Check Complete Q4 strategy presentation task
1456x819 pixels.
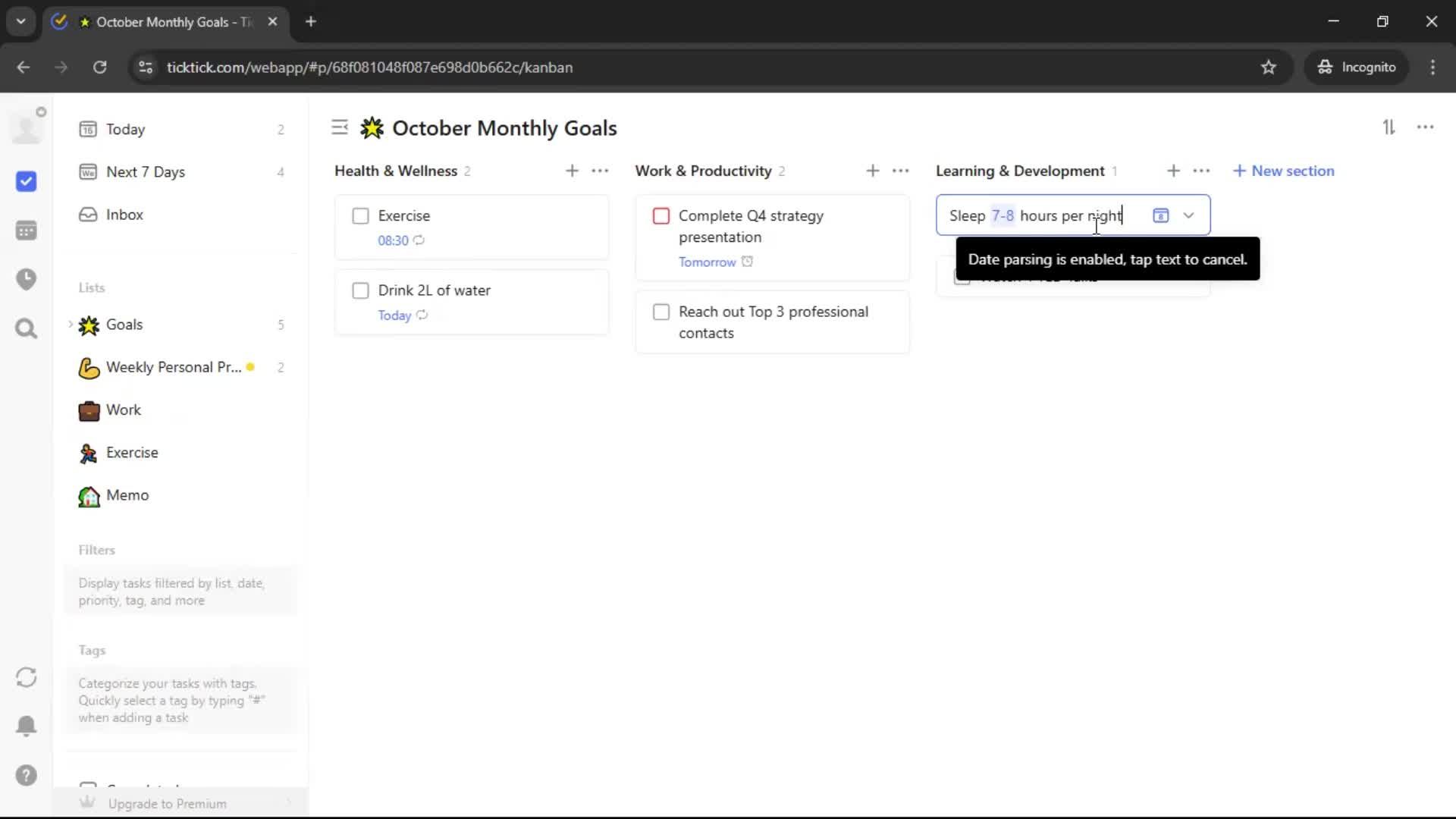point(661,216)
